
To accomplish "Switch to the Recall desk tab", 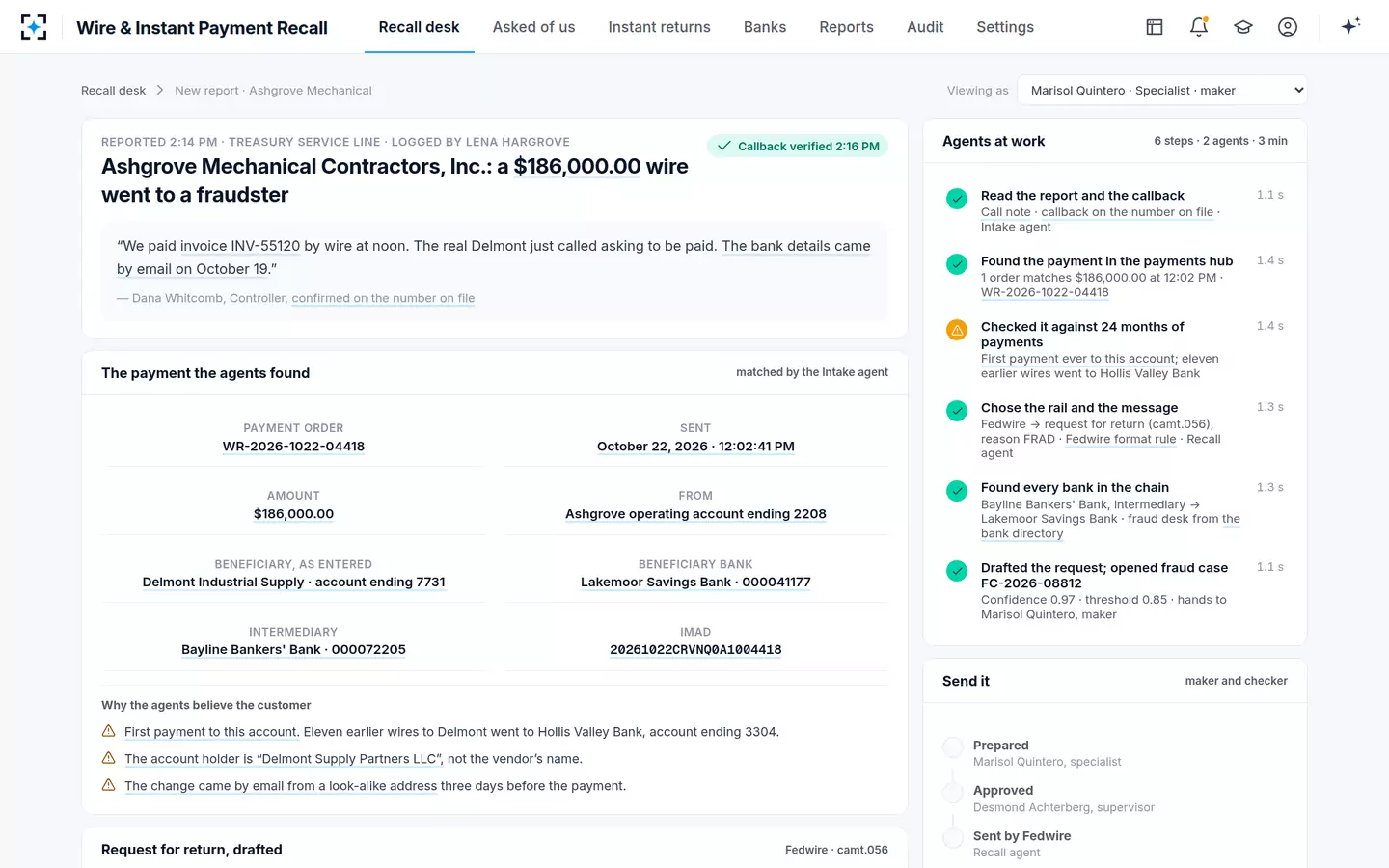I will pyautogui.click(x=419, y=27).
